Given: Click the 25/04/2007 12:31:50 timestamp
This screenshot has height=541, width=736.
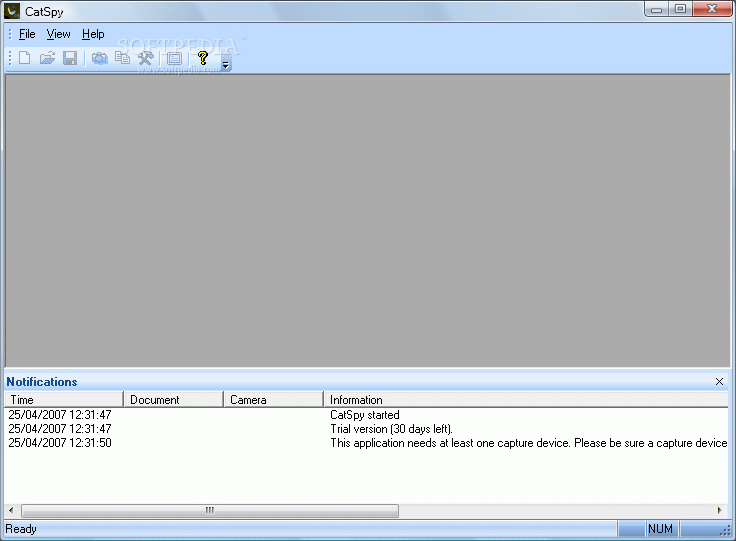Looking at the screenshot, I should click(x=60, y=443).
